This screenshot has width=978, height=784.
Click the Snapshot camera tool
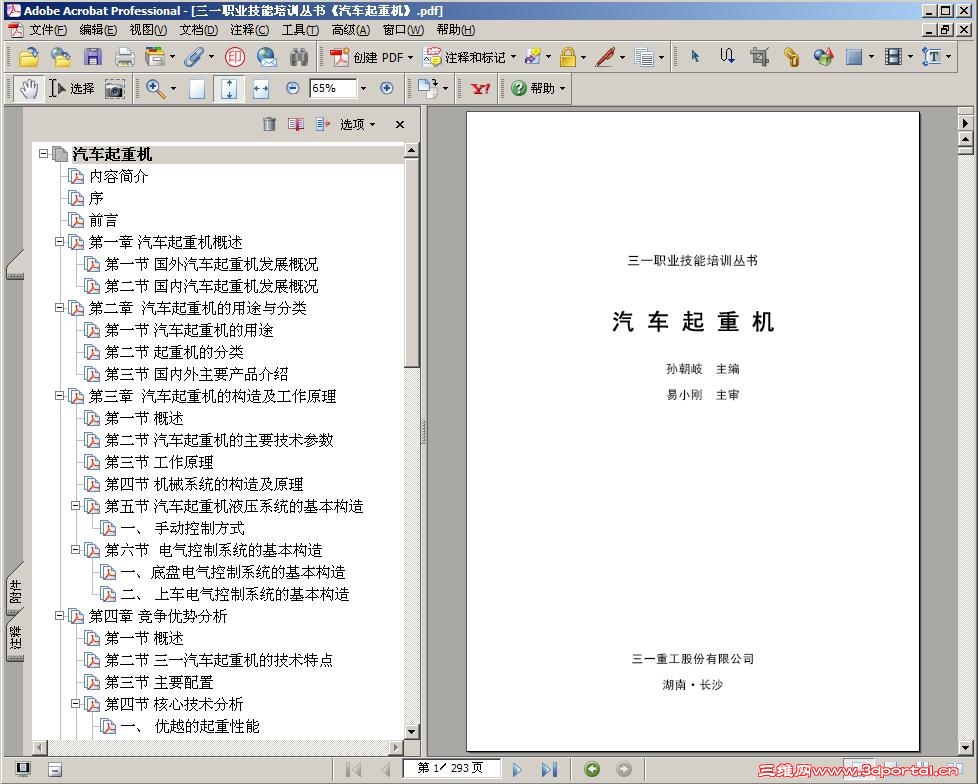114,89
